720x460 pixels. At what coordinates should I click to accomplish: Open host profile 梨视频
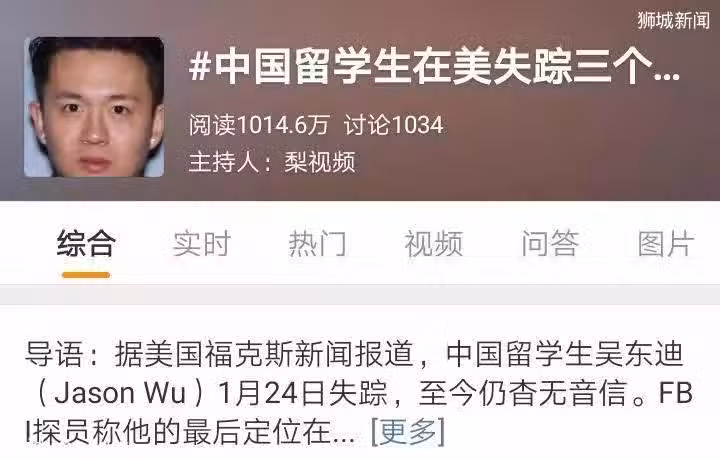[320, 162]
